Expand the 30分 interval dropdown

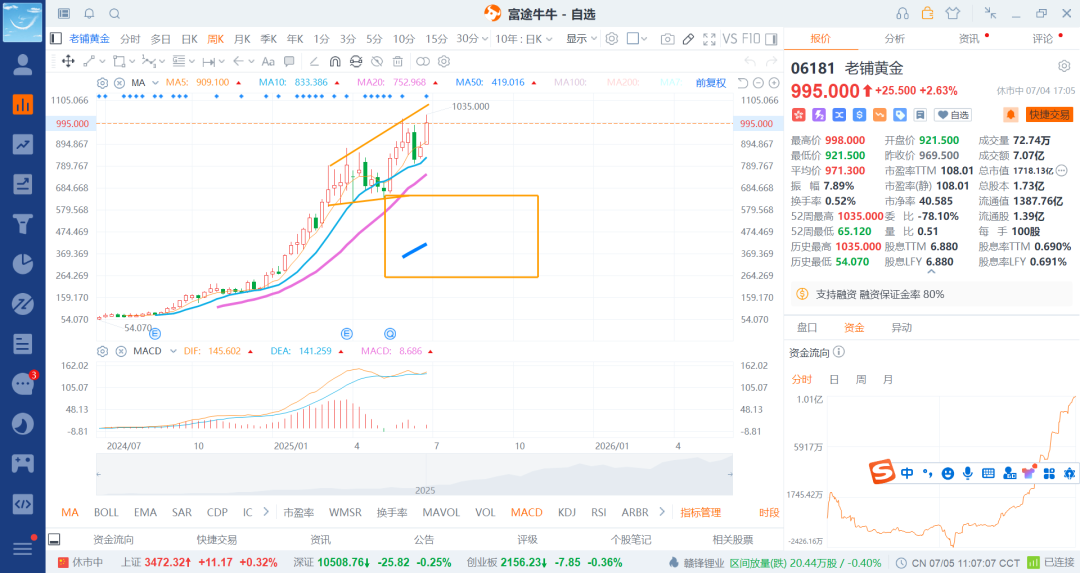click(485, 39)
